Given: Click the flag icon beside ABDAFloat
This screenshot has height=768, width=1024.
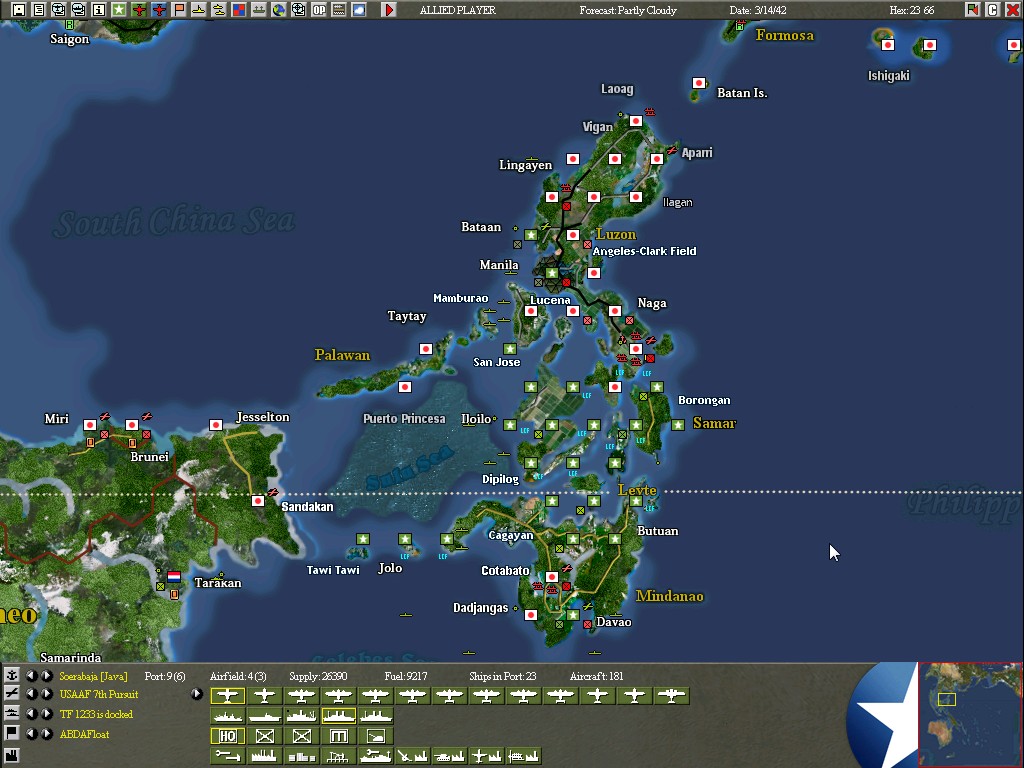Looking at the screenshot, I should [11, 733].
